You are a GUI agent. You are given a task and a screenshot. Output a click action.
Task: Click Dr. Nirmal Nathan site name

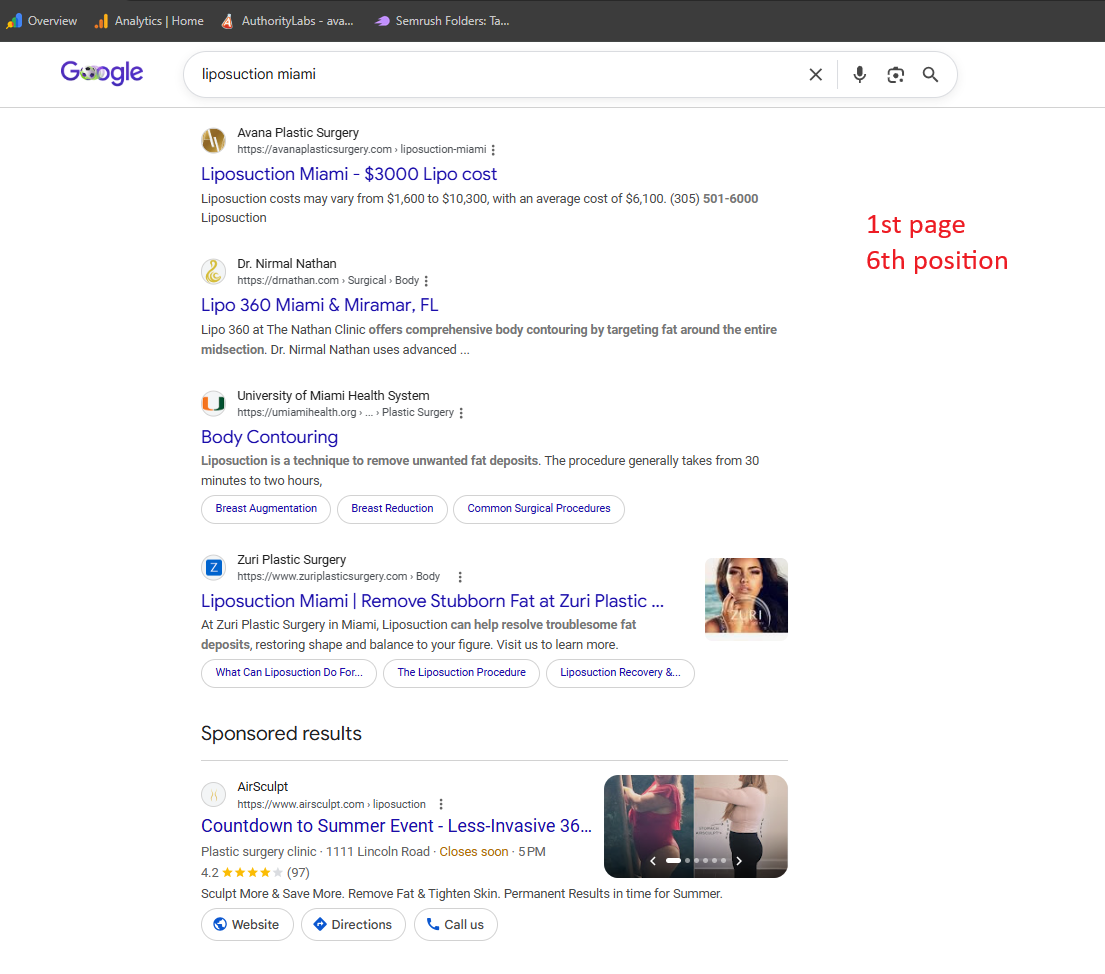[x=287, y=264]
